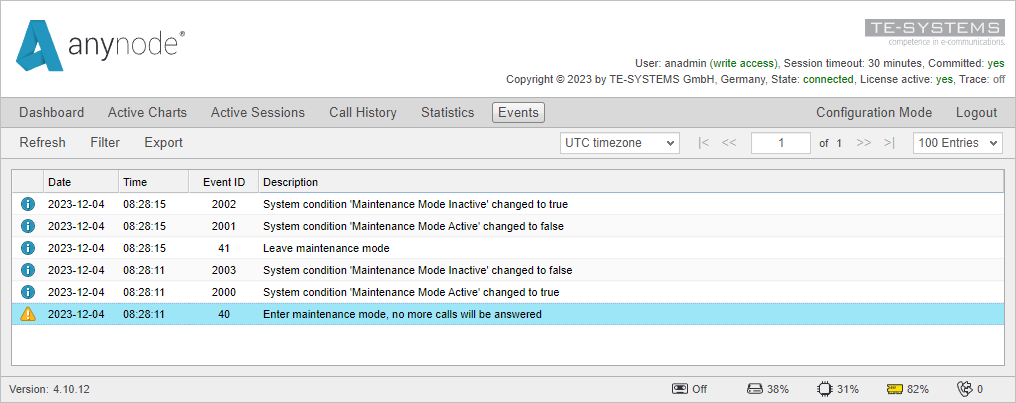This screenshot has height=403, width=1016.
Task: Go to previous page of events
Action: tap(729, 143)
